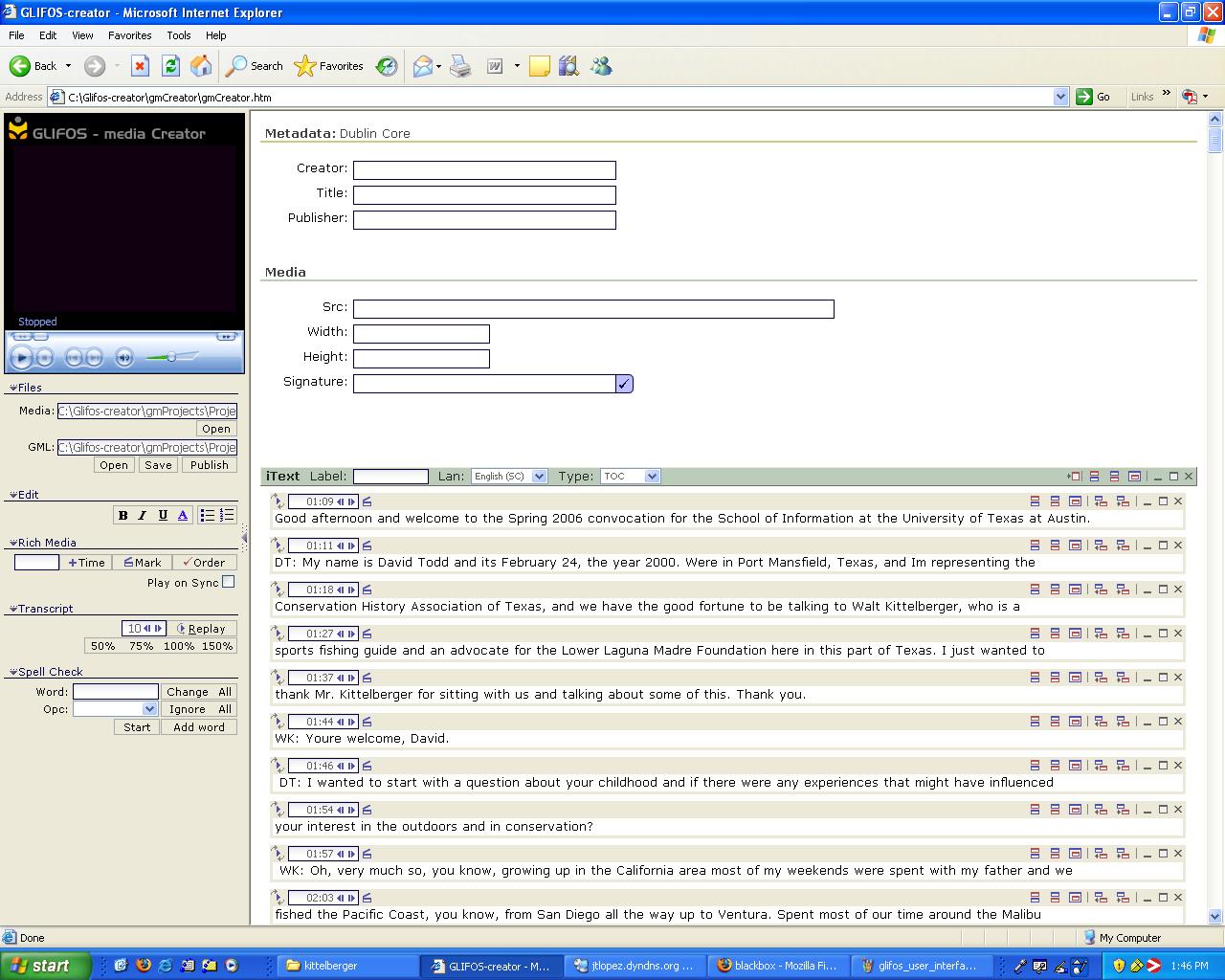The width and height of the screenshot is (1225, 980).
Task: Click the page vertical scrollbar
Action: tap(1215, 519)
